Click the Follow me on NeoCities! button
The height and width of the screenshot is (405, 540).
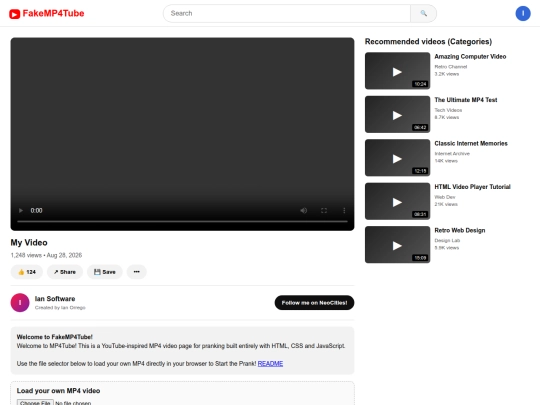314,303
